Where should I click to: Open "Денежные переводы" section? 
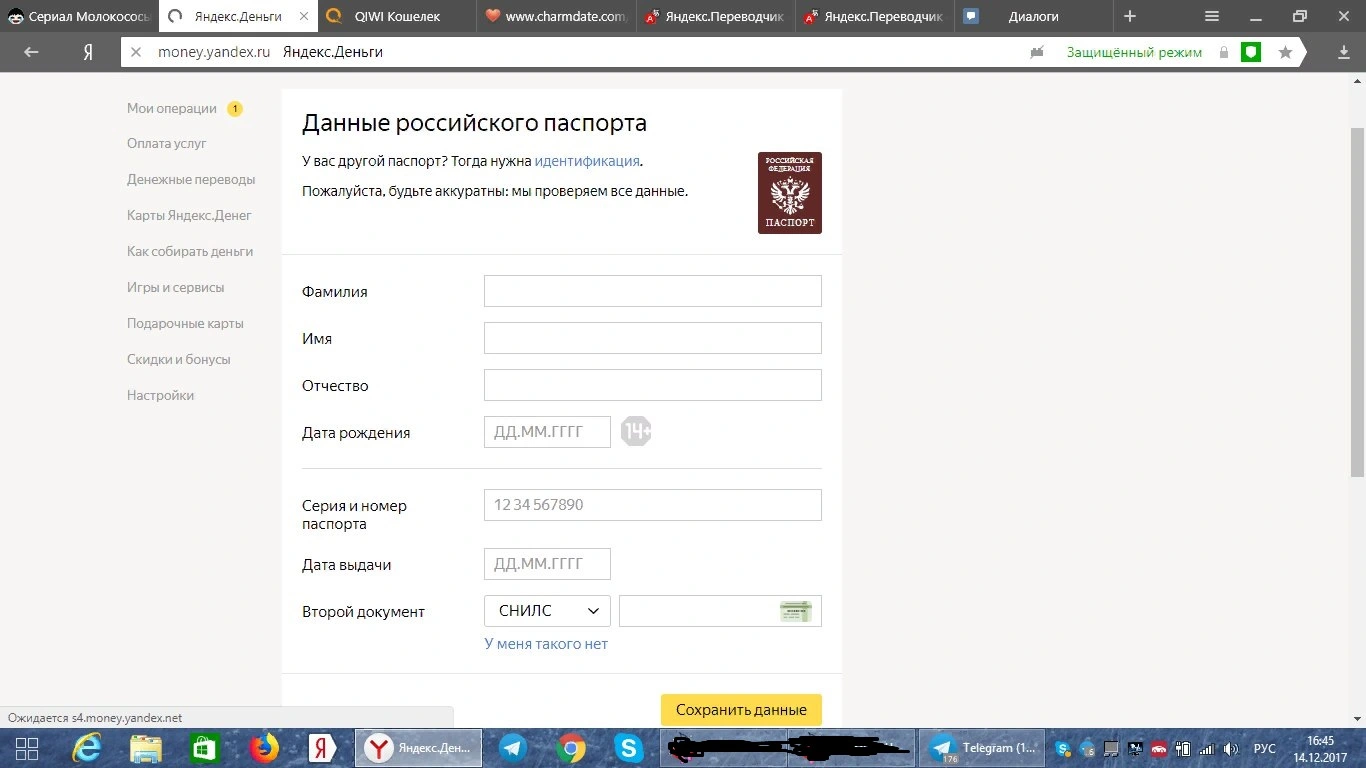191,179
